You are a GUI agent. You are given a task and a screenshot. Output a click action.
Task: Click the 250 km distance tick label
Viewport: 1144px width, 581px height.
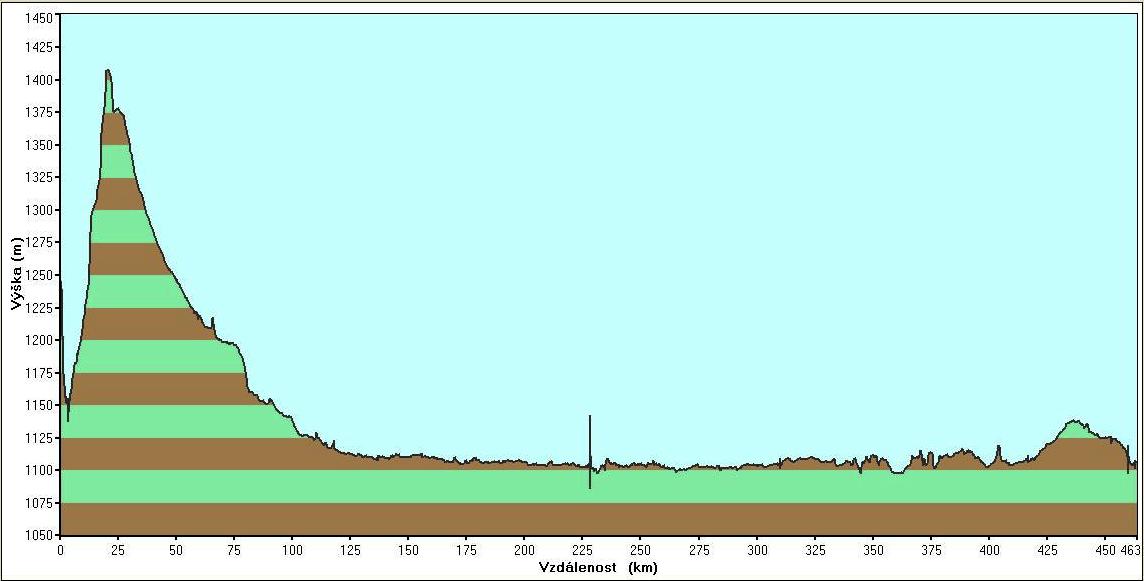[641, 549]
